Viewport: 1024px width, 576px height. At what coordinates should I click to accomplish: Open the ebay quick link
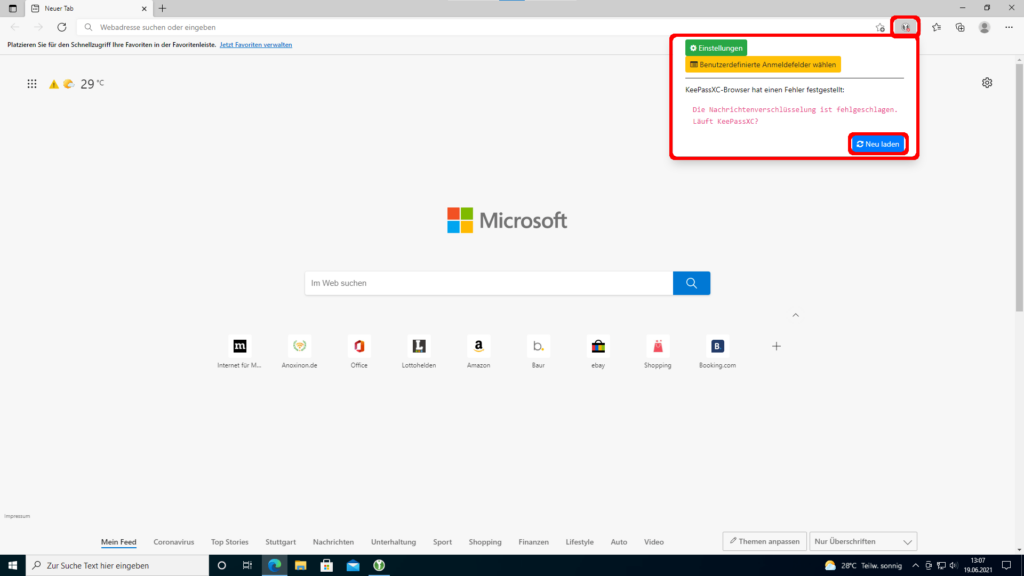point(598,353)
